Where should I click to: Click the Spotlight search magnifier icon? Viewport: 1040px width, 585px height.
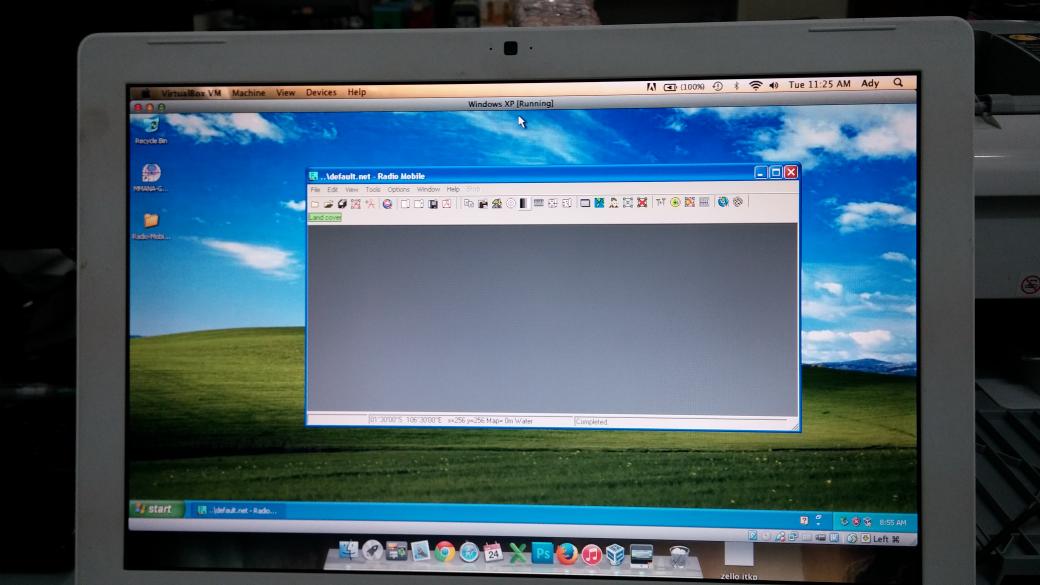898,83
